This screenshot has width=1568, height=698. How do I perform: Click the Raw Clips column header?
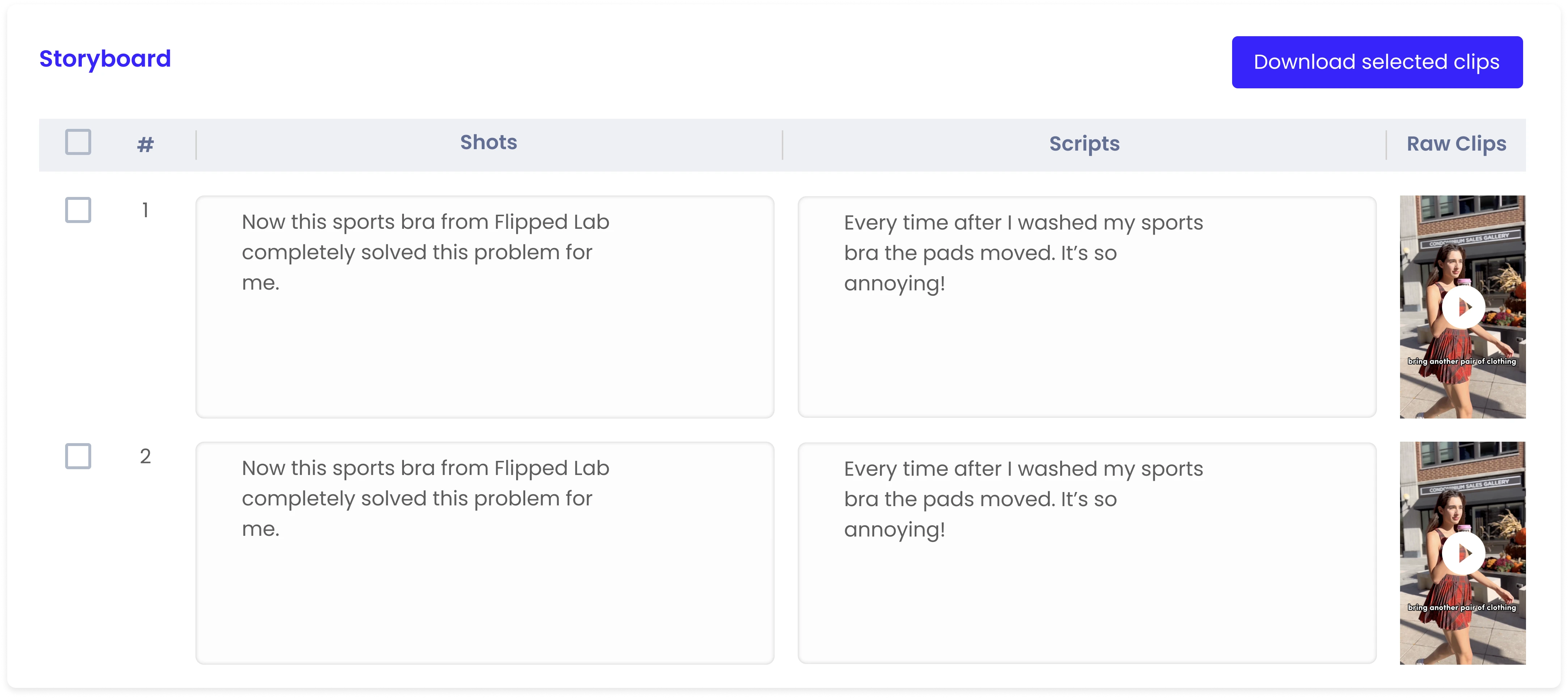(x=1457, y=144)
